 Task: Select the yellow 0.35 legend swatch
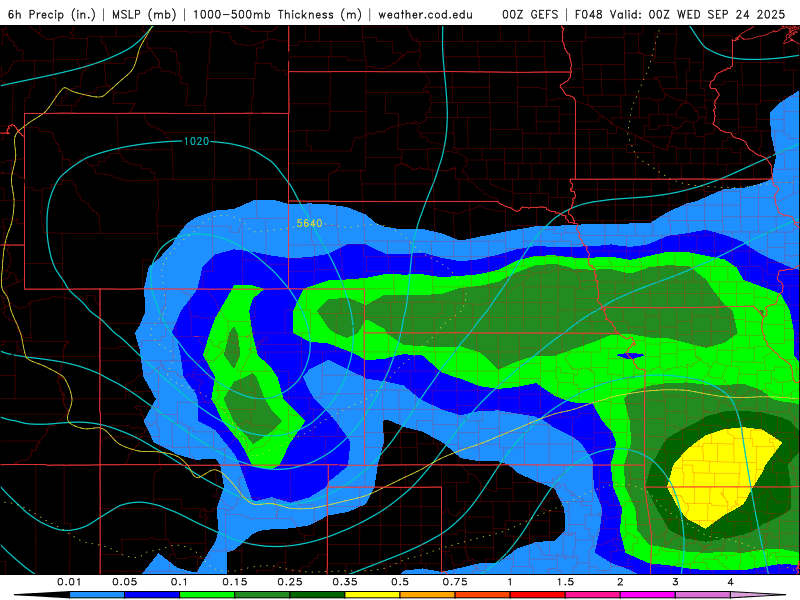372,595
